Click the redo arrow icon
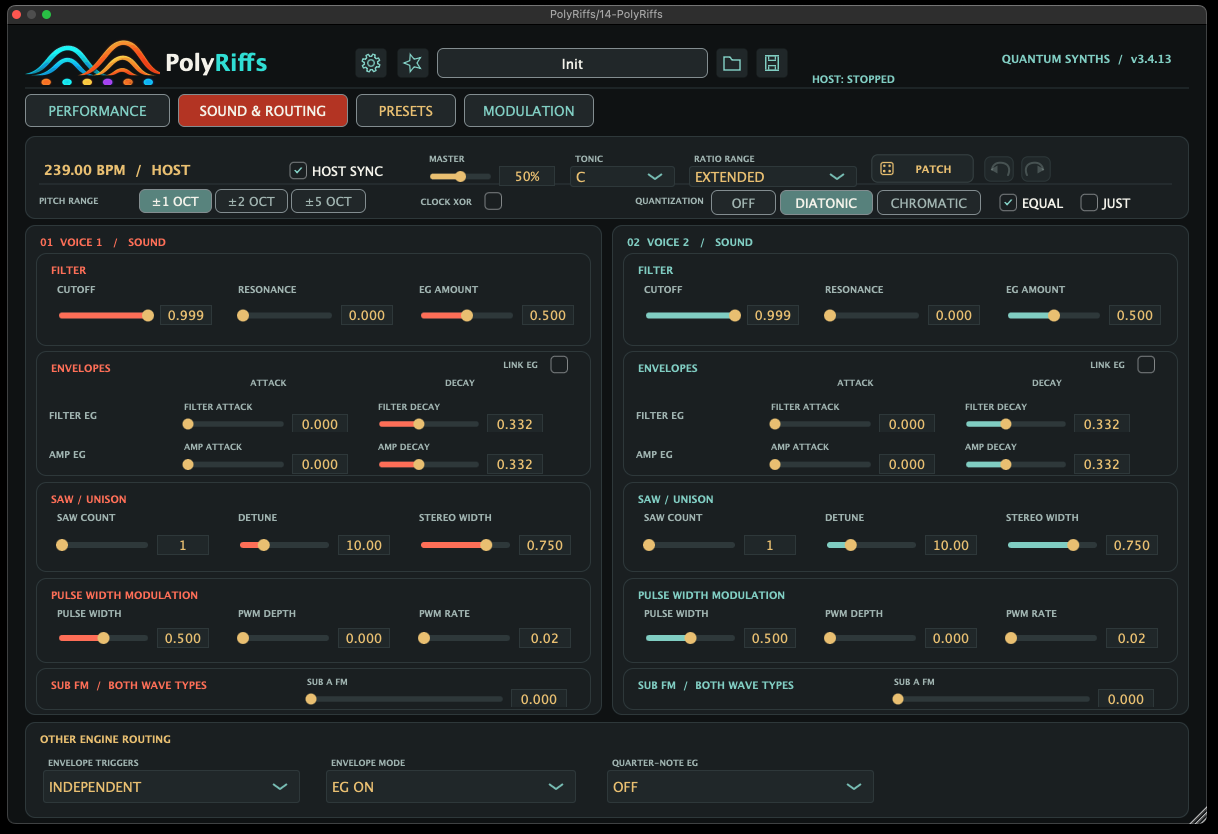The width and height of the screenshot is (1218, 834). pos(1036,169)
